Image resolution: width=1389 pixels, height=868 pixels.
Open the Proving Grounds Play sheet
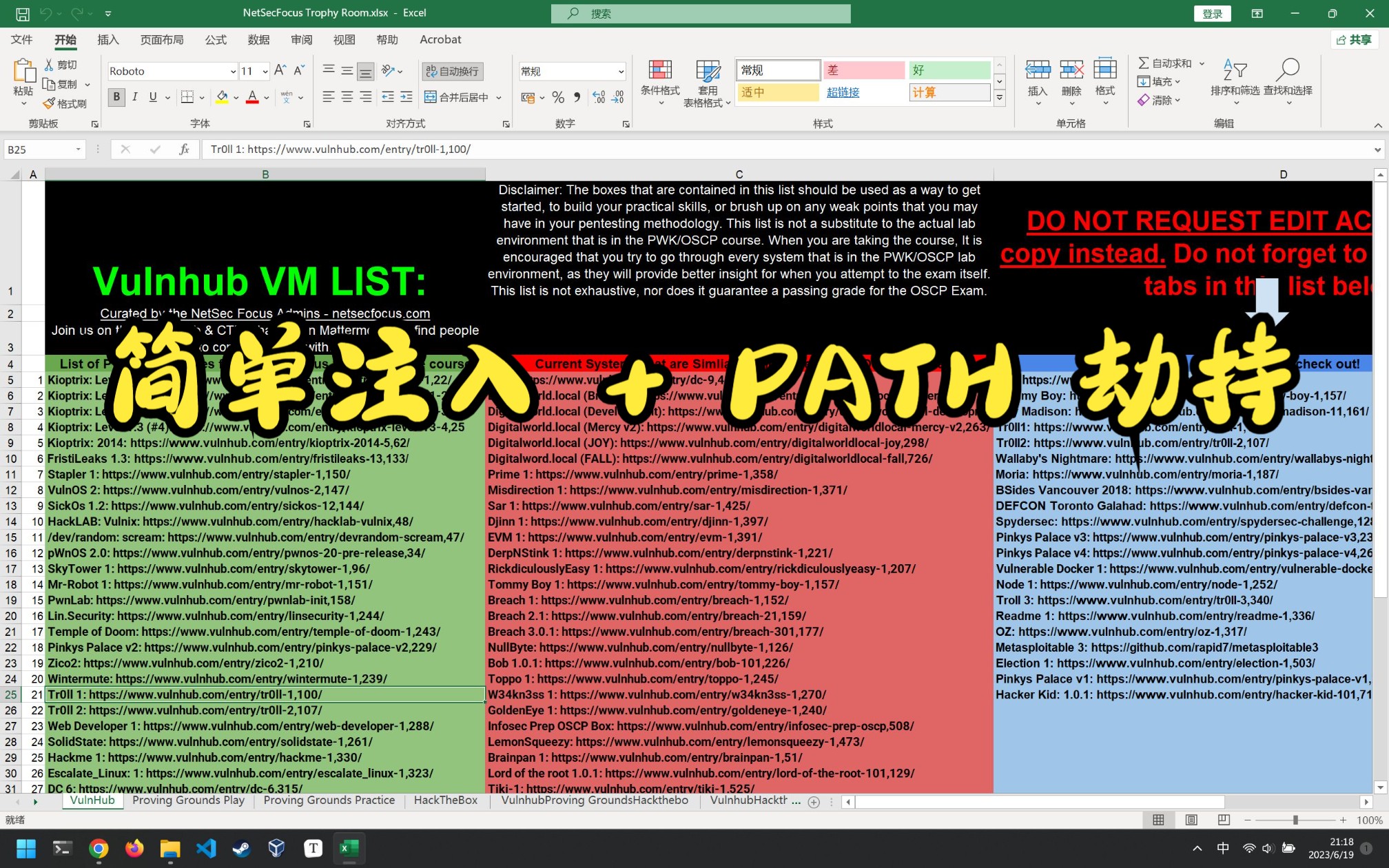pyautogui.click(x=188, y=800)
